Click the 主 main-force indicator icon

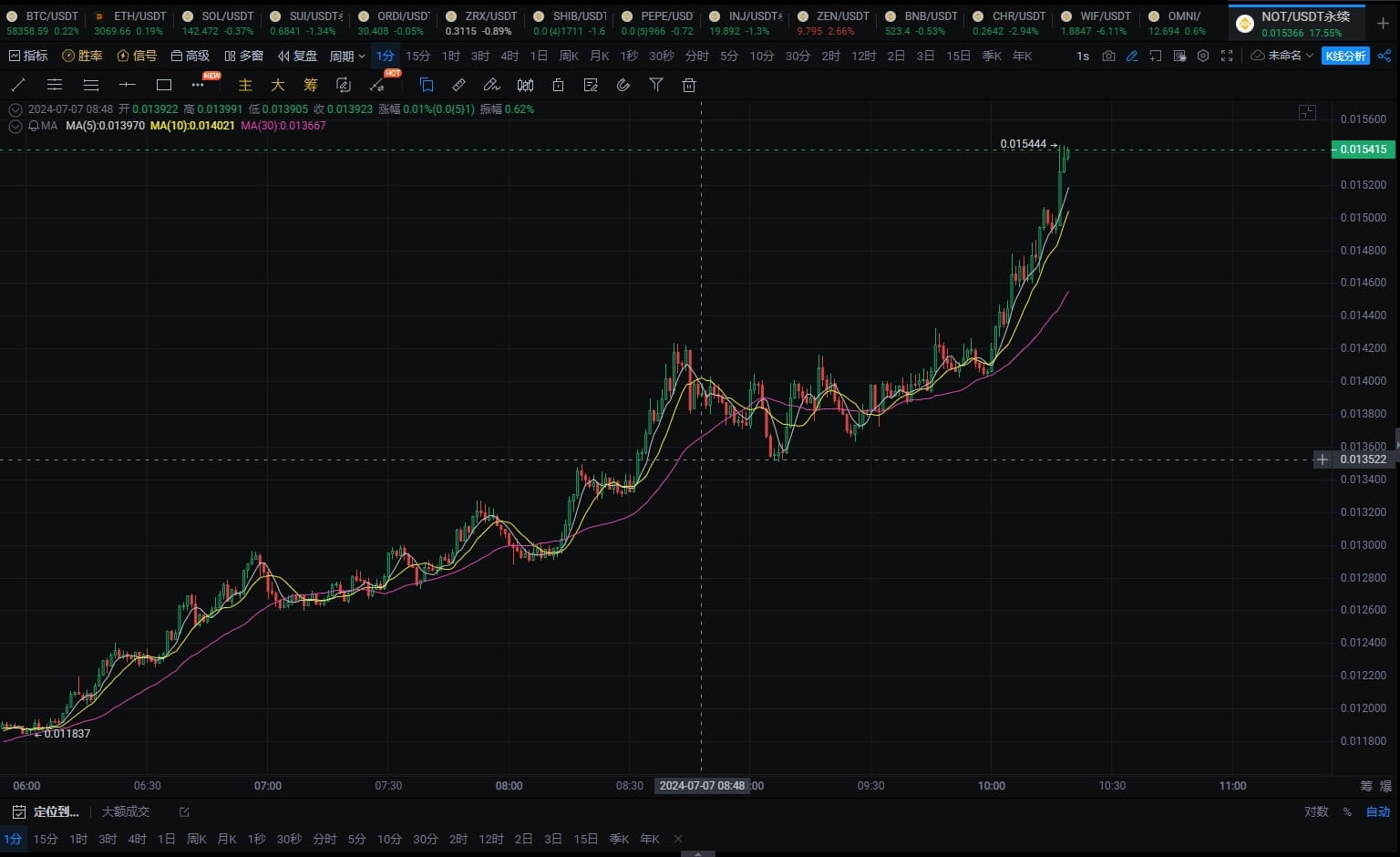(x=245, y=85)
